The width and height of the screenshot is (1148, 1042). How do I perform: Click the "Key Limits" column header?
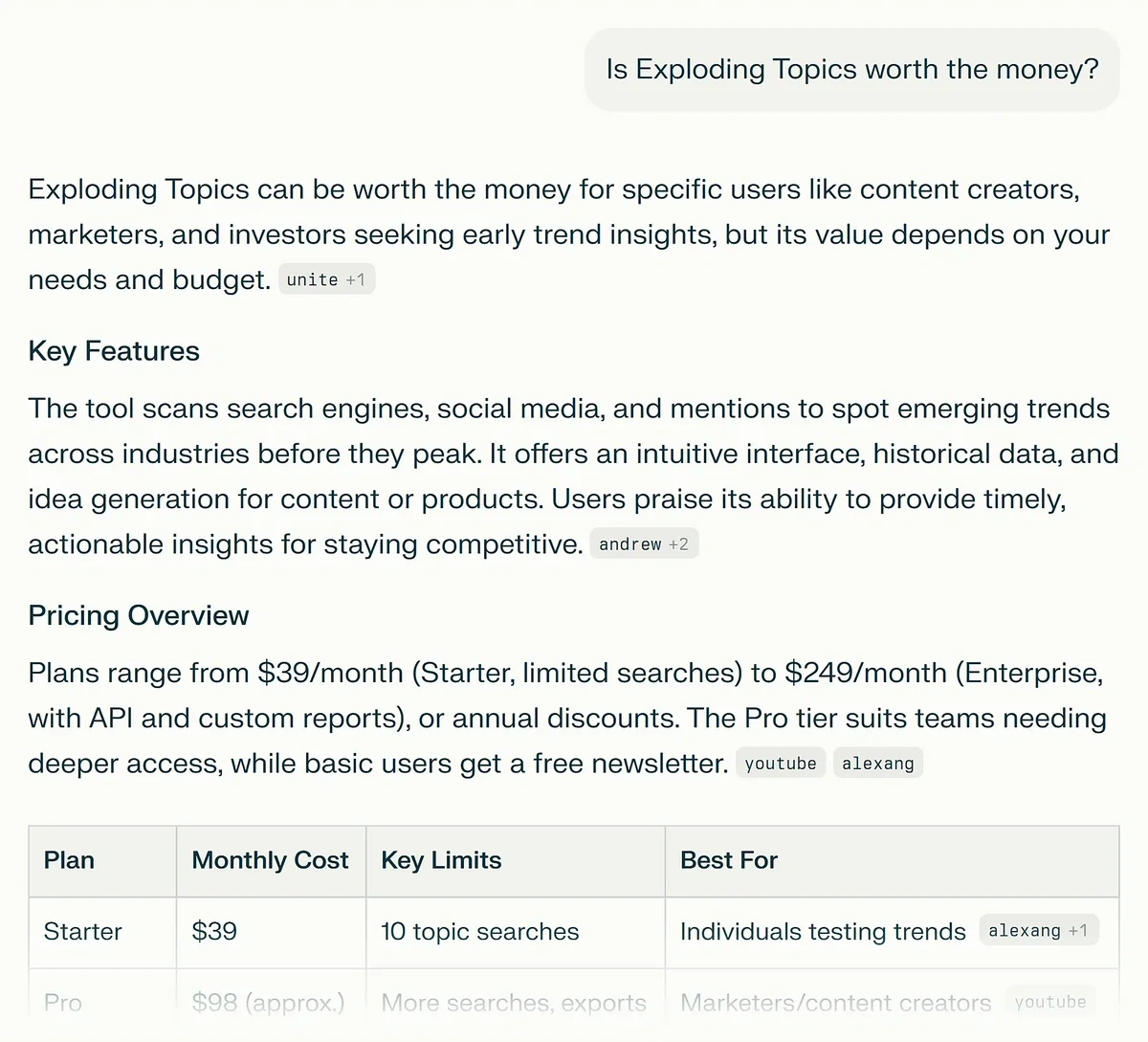[440, 860]
